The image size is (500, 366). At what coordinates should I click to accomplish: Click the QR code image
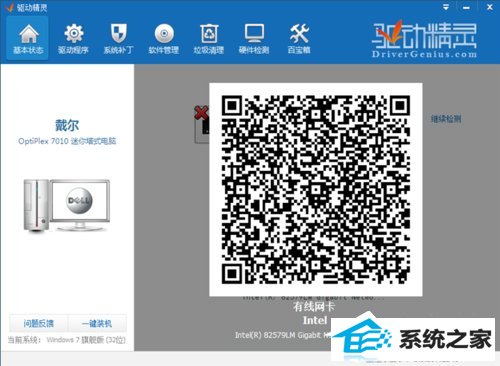(x=316, y=189)
